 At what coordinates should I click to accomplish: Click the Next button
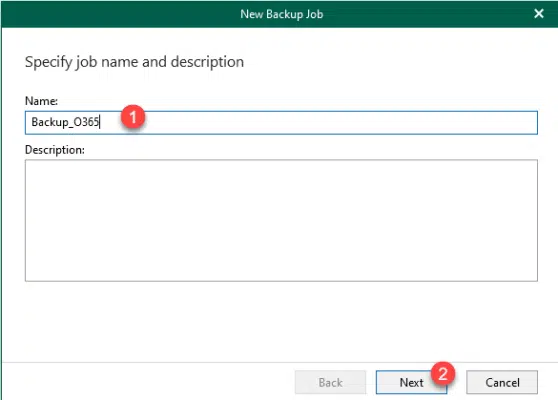(411, 383)
